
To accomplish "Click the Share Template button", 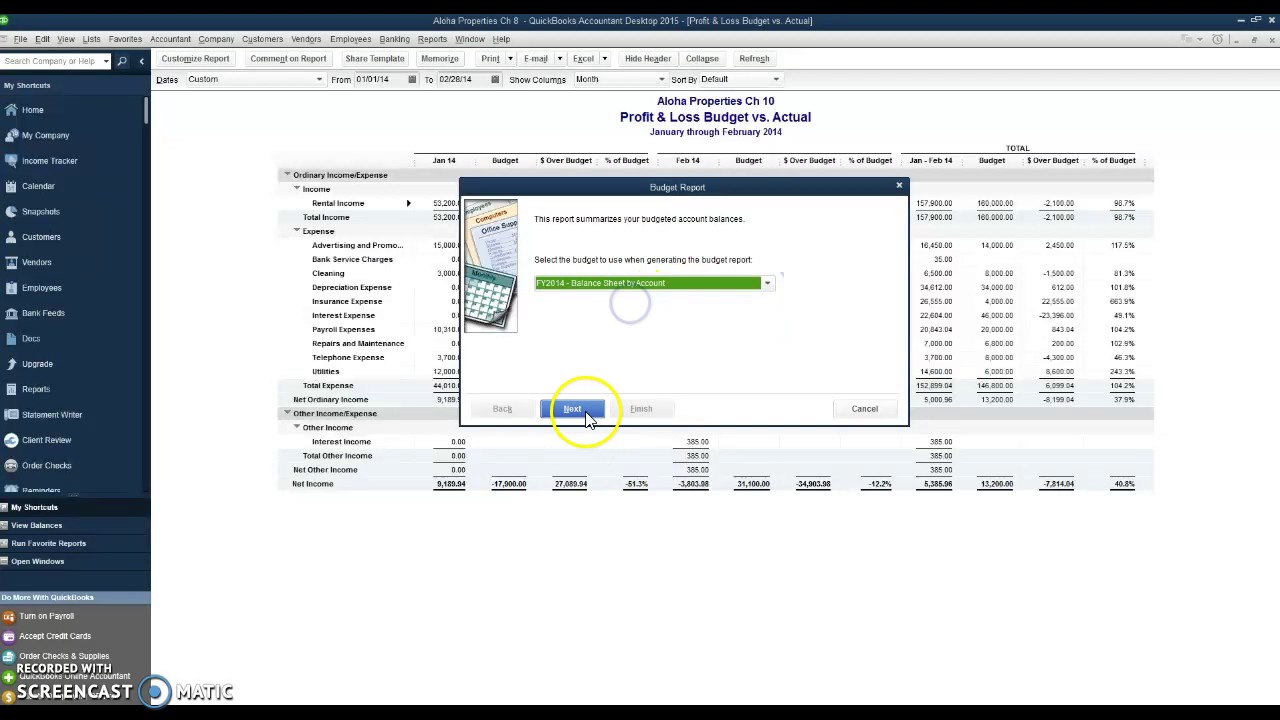I will click(375, 59).
